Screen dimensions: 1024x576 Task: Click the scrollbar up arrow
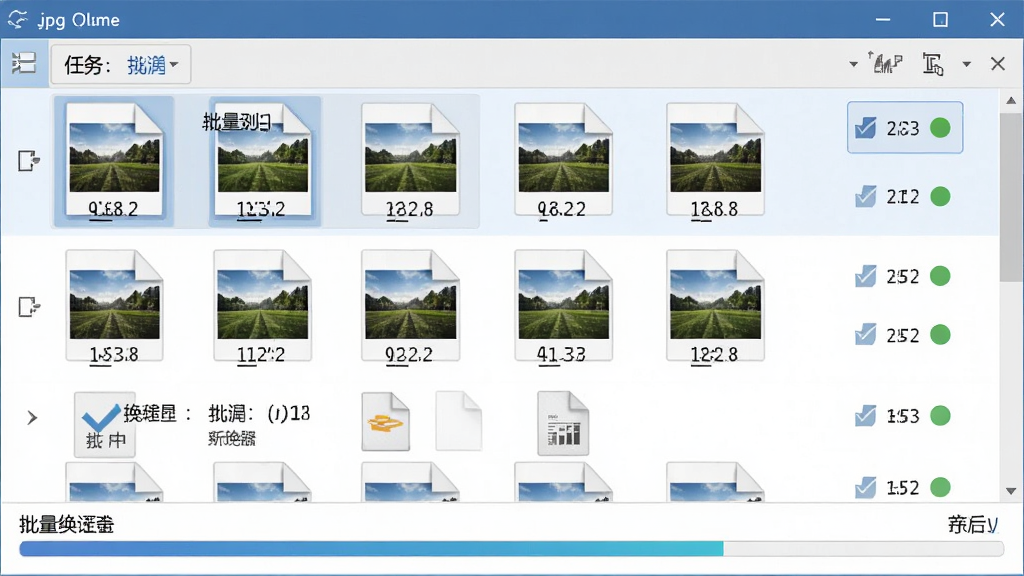[1011, 101]
